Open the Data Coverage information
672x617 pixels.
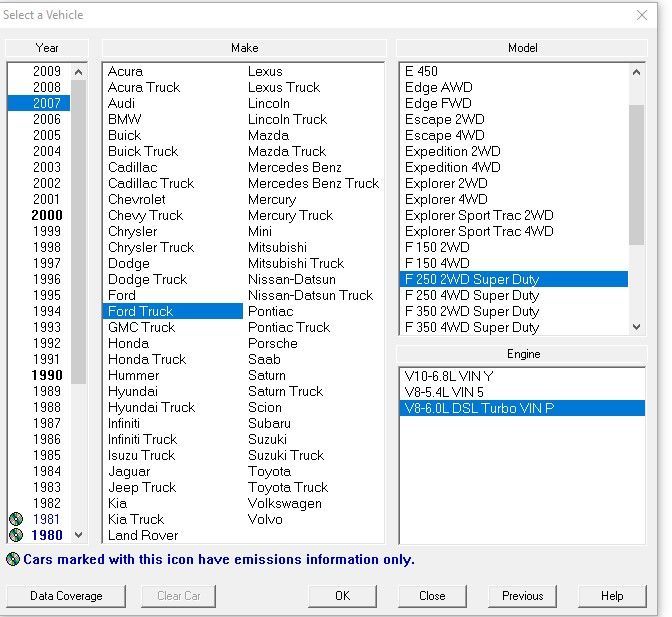(x=66, y=596)
